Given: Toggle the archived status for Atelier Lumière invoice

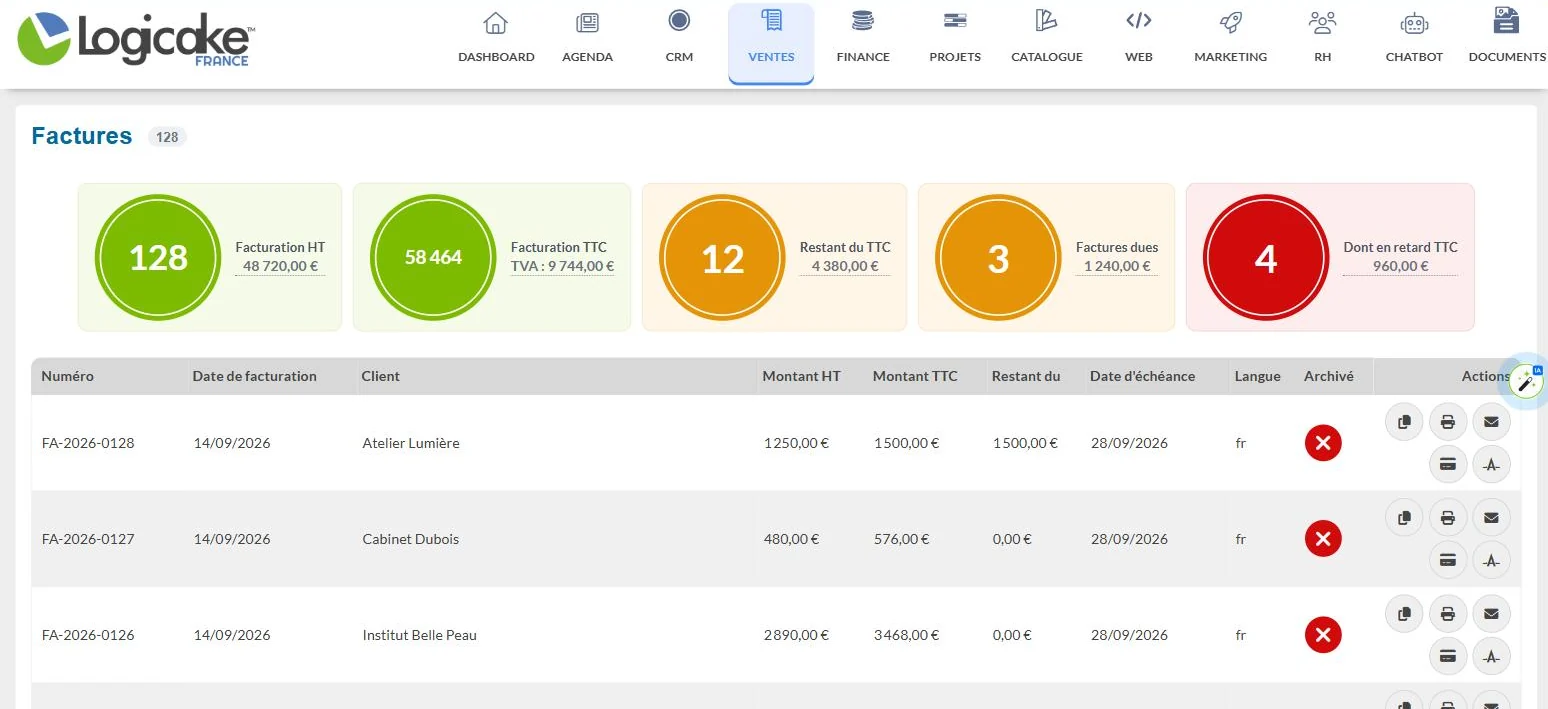Looking at the screenshot, I should pyautogui.click(x=1323, y=443).
